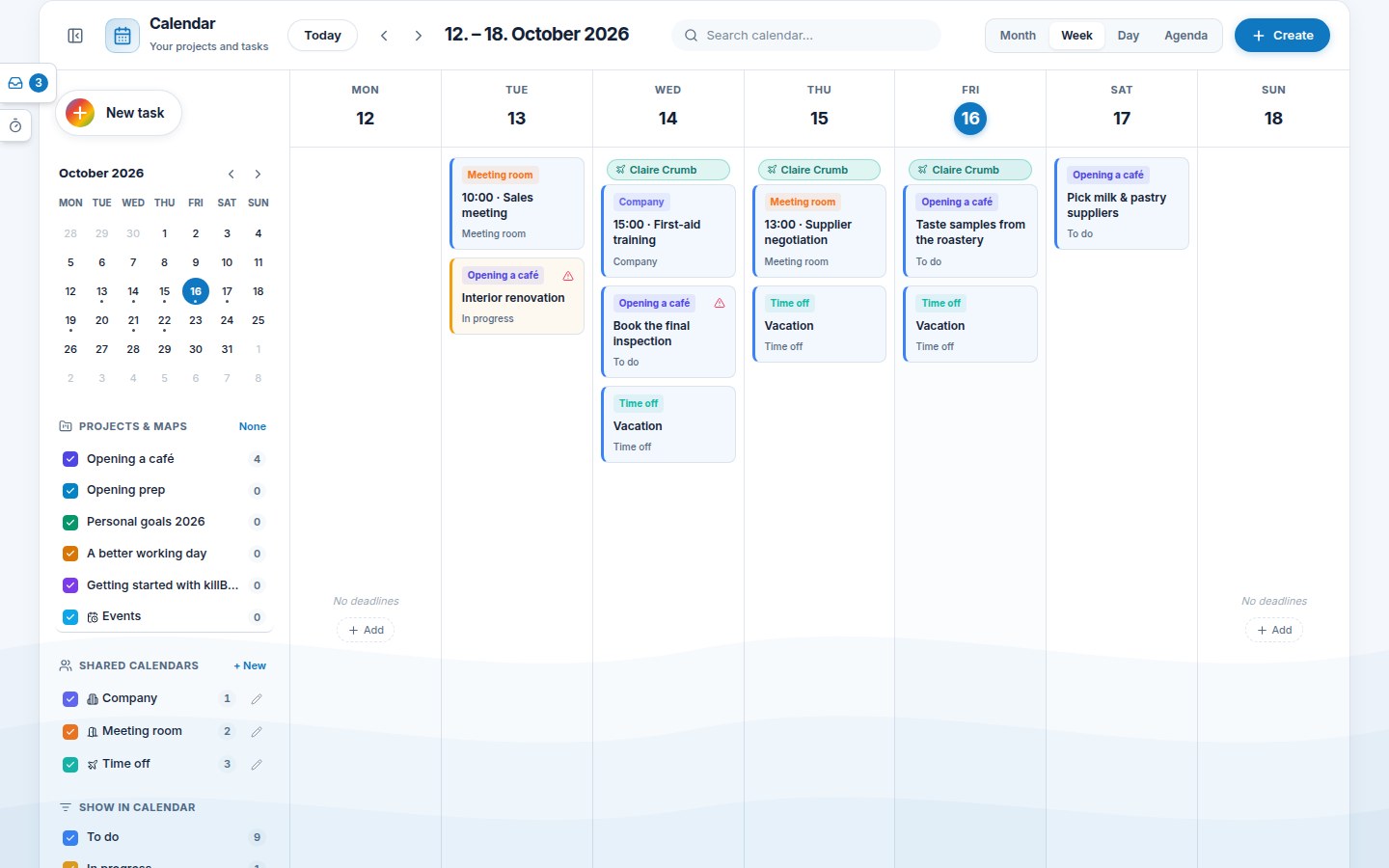
Task: Edit the Company shared calendar pencil
Action: pyautogui.click(x=257, y=699)
